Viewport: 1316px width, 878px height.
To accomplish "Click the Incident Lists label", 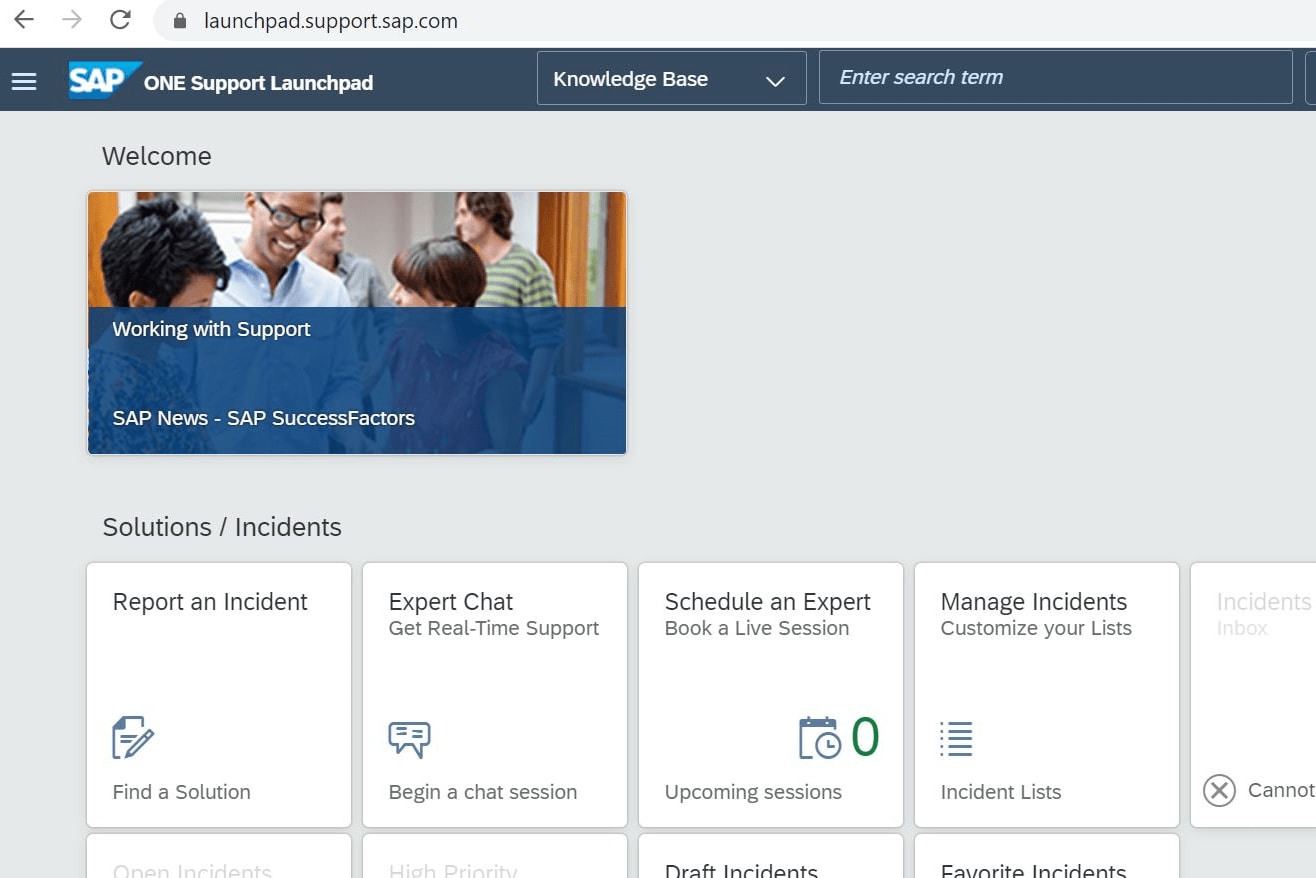I will [1000, 792].
